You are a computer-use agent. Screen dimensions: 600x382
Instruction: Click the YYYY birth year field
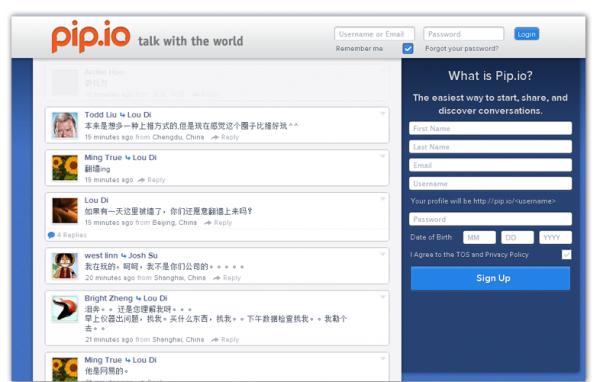coord(555,238)
